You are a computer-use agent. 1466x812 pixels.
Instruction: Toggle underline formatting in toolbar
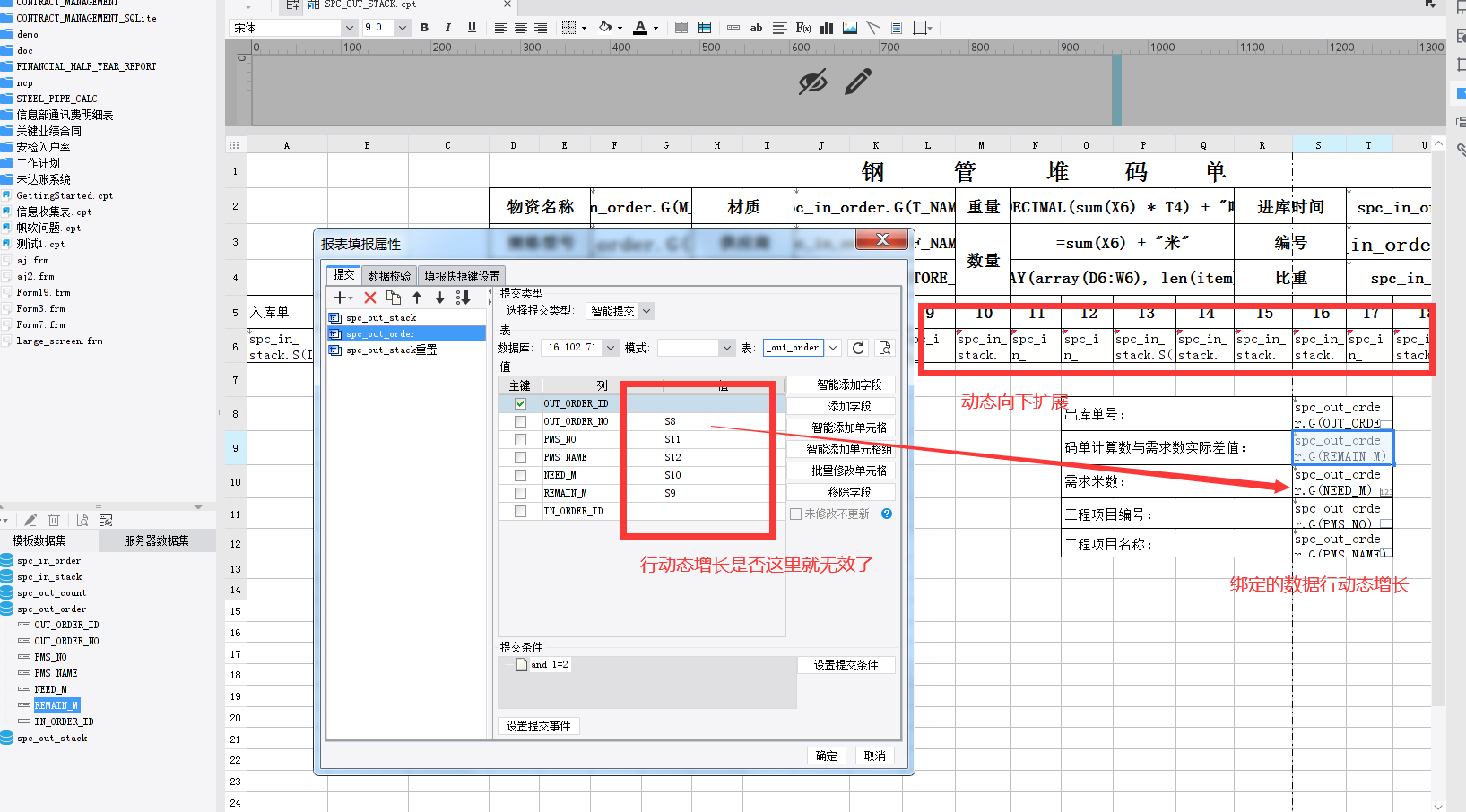pos(472,28)
